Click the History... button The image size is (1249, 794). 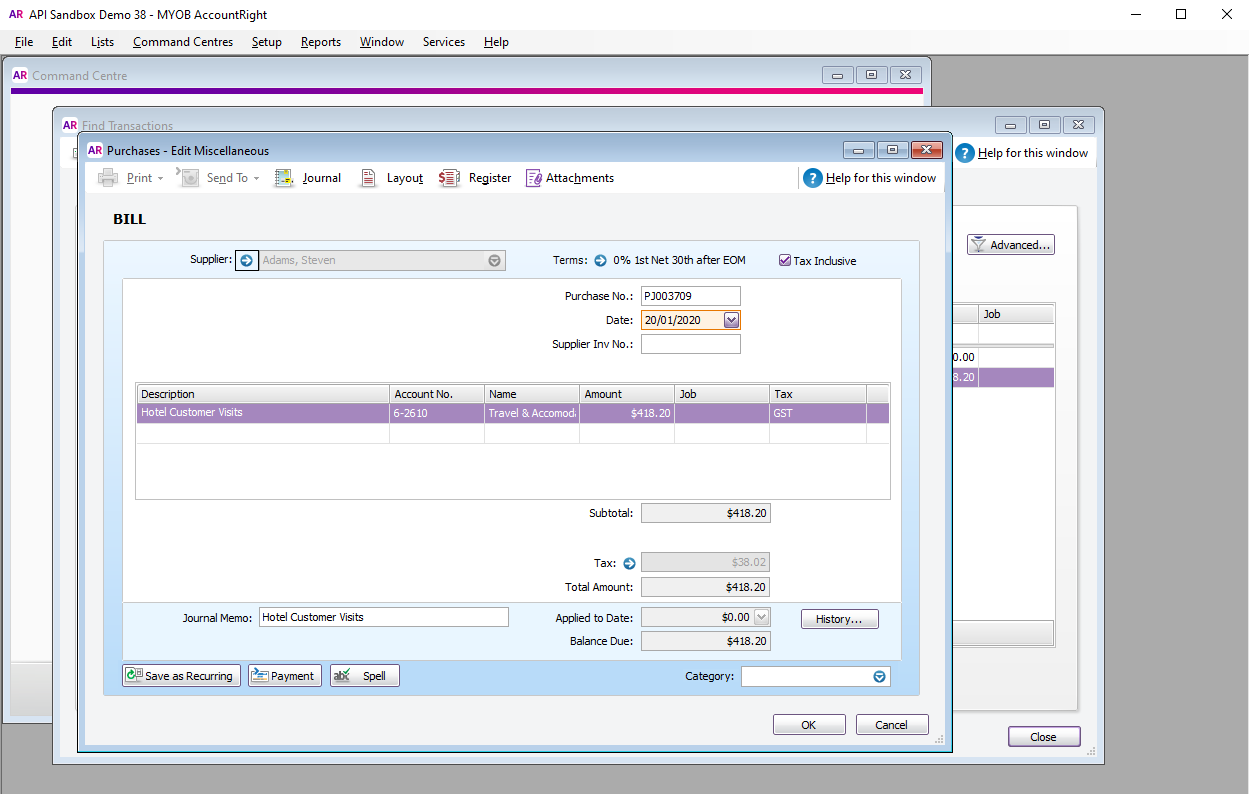839,619
